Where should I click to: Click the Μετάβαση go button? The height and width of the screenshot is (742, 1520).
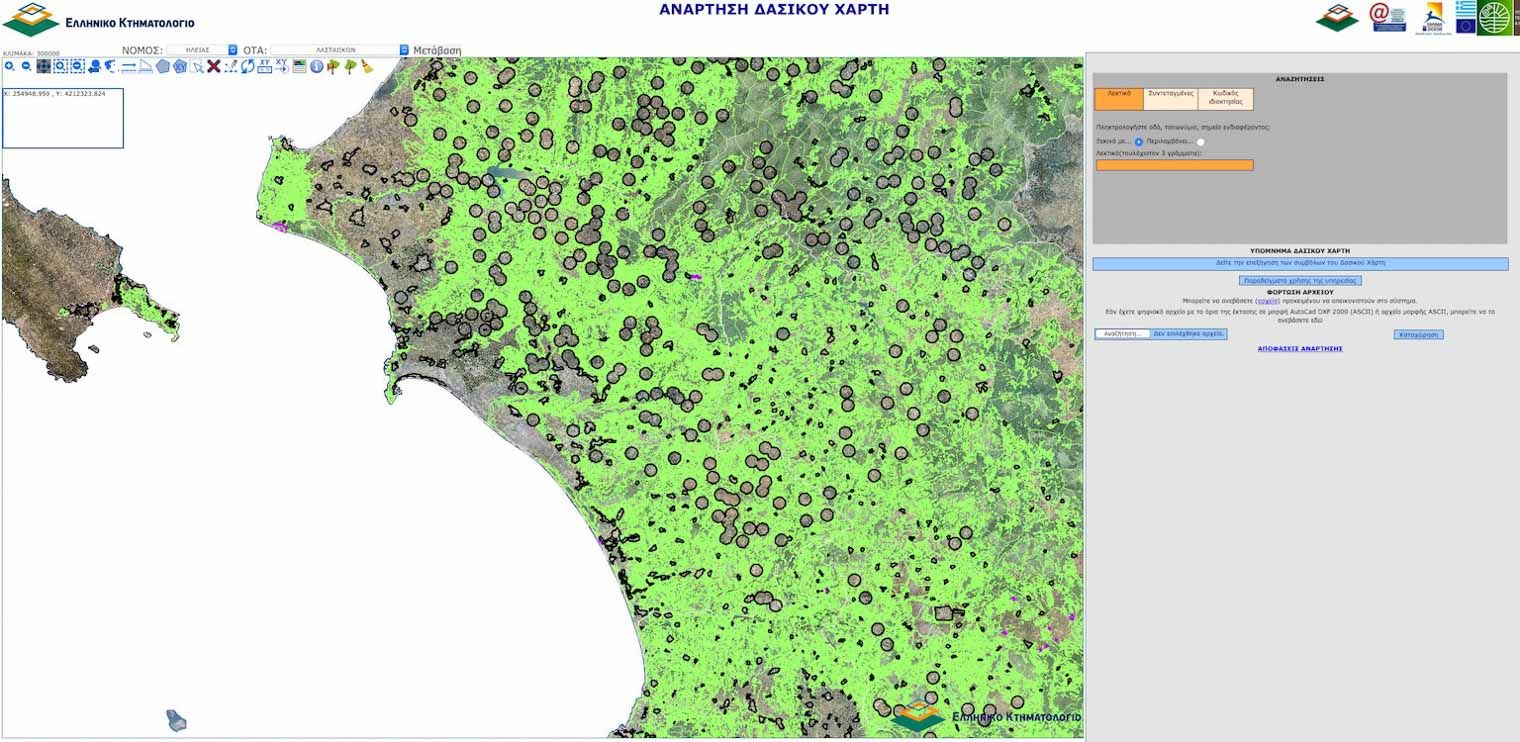(x=437, y=49)
